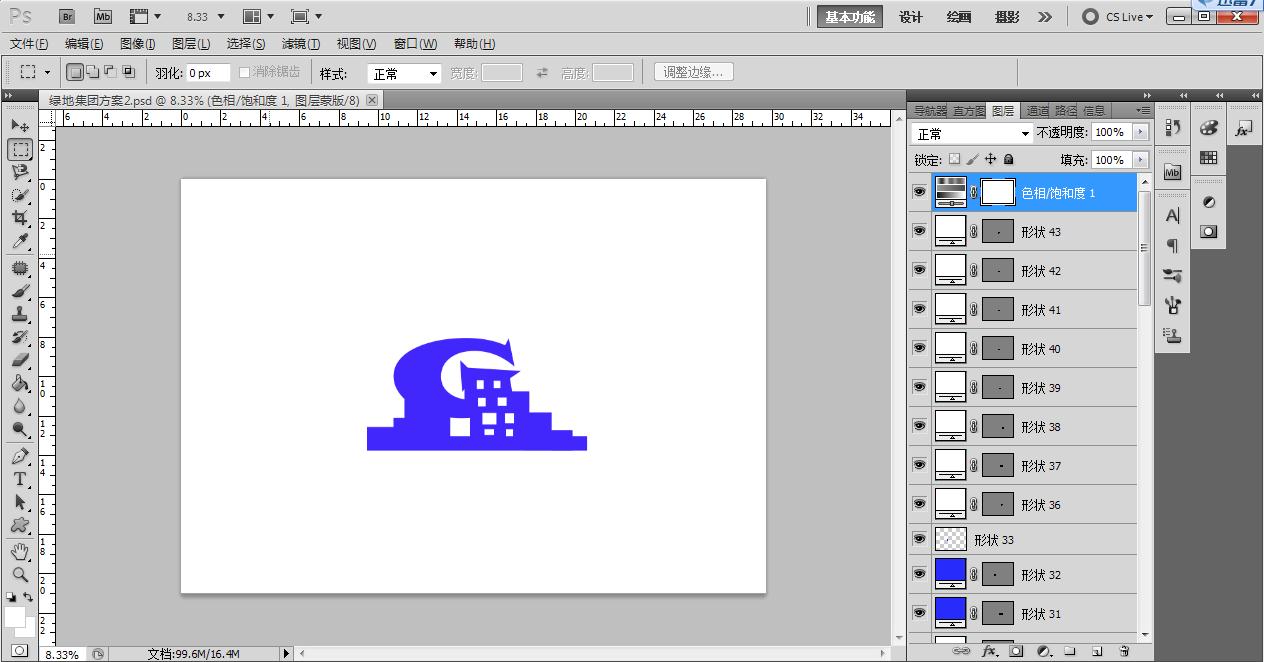Image resolution: width=1264 pixels, height=662 pixels.
Task: Select the 基本功能 workspace button
Action: (849, 17)
